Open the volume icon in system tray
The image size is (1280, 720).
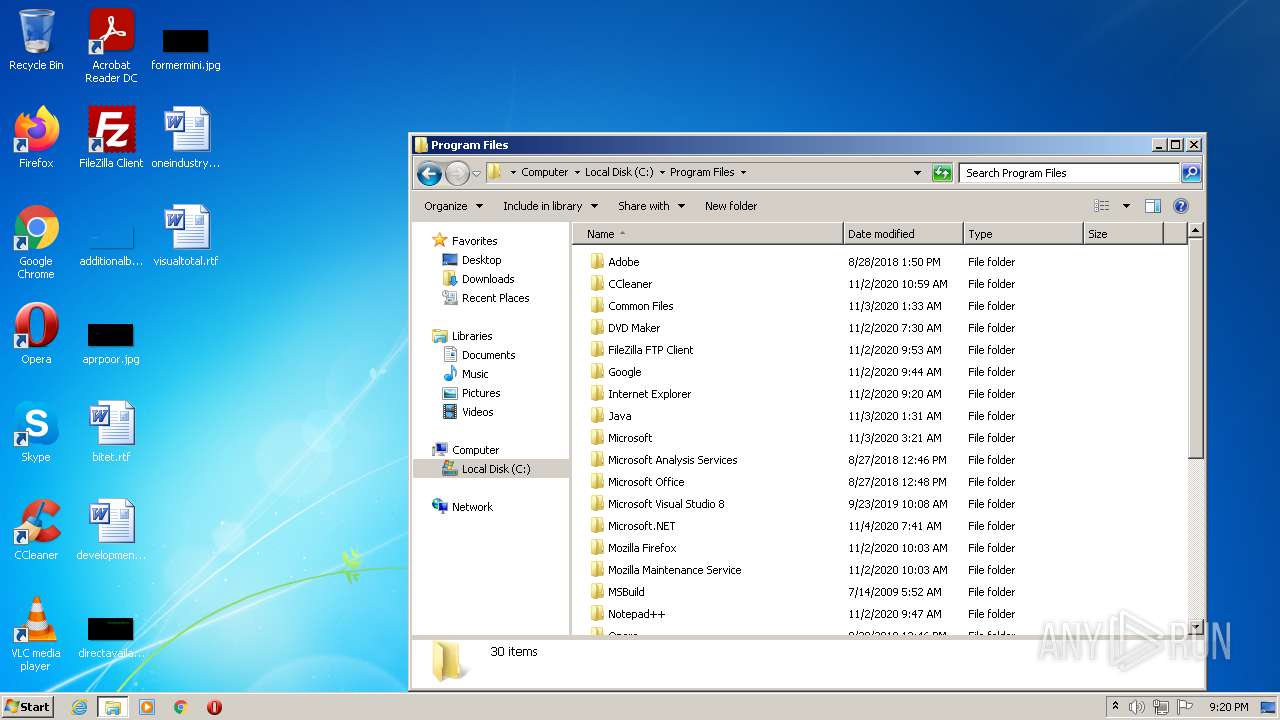point(1137,707)
